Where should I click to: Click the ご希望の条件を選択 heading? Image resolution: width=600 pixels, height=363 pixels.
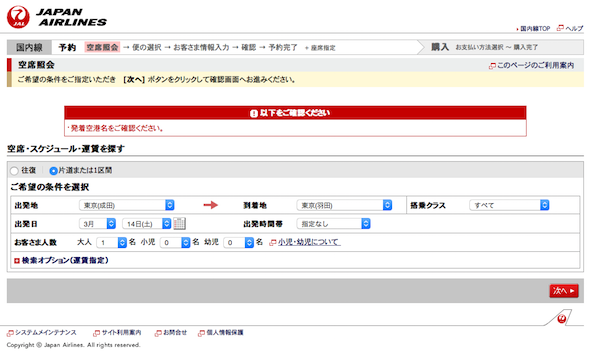pos(49,187)
